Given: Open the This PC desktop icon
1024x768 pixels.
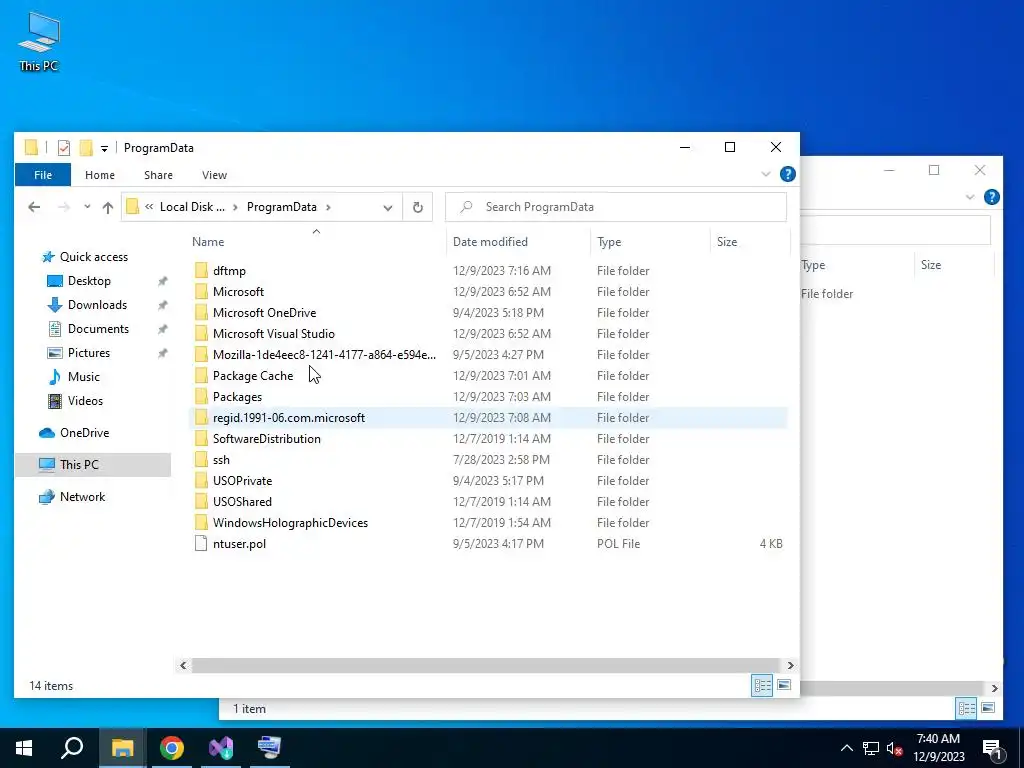Looking at the screenshot, I should pyautogui.click(x=39, y=41).
